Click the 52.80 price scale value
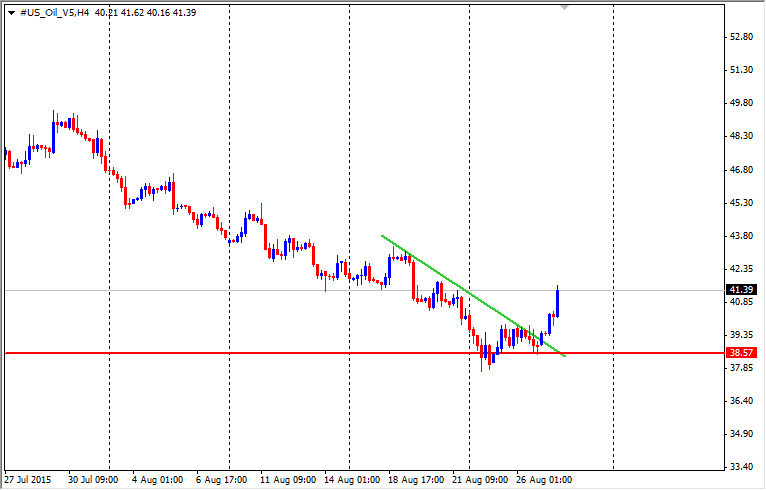The width and height of the screenshot is (766, 490). (x=741, y=37)
